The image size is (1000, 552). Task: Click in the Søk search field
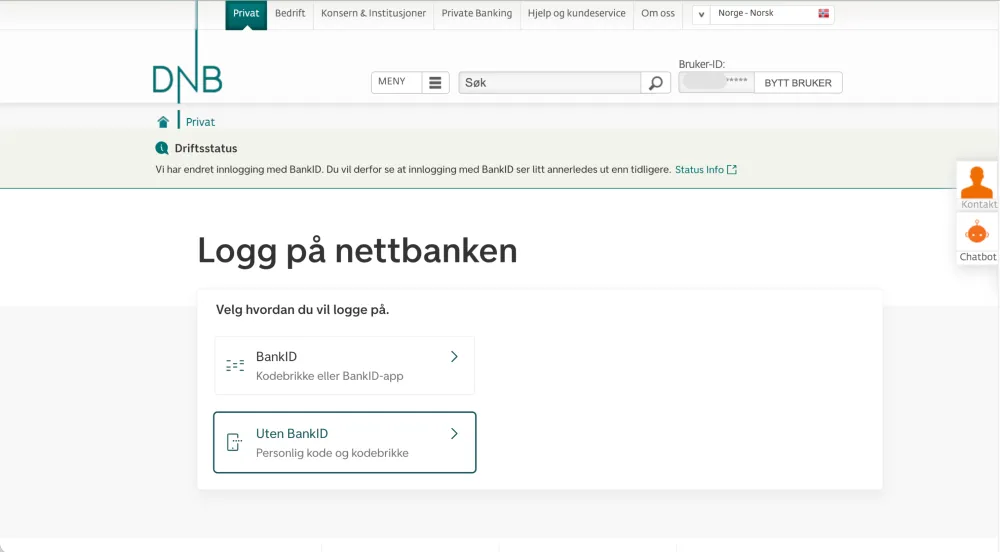click(x=549, y=83)
